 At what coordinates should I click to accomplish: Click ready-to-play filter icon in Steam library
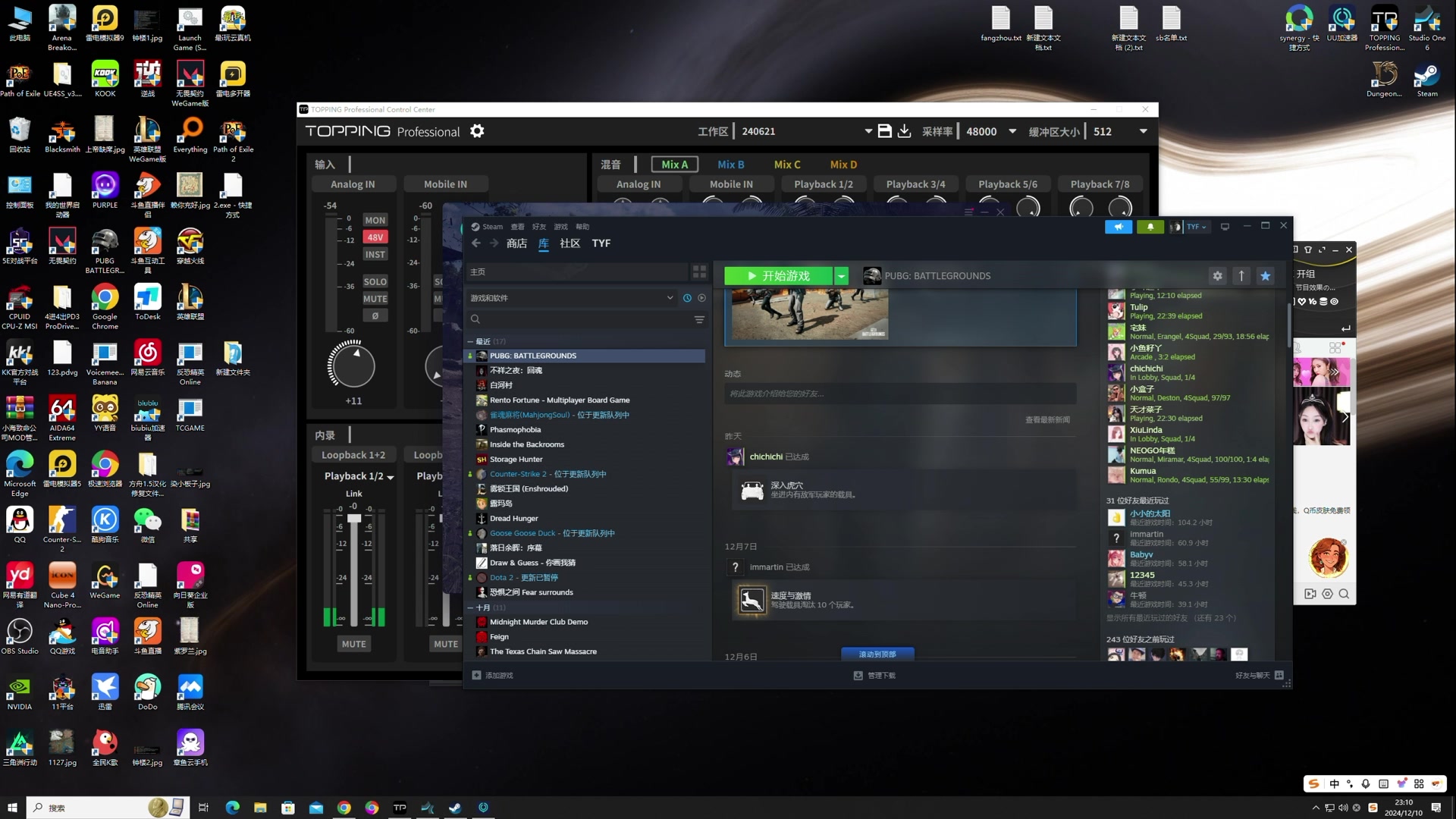[701, 298]
